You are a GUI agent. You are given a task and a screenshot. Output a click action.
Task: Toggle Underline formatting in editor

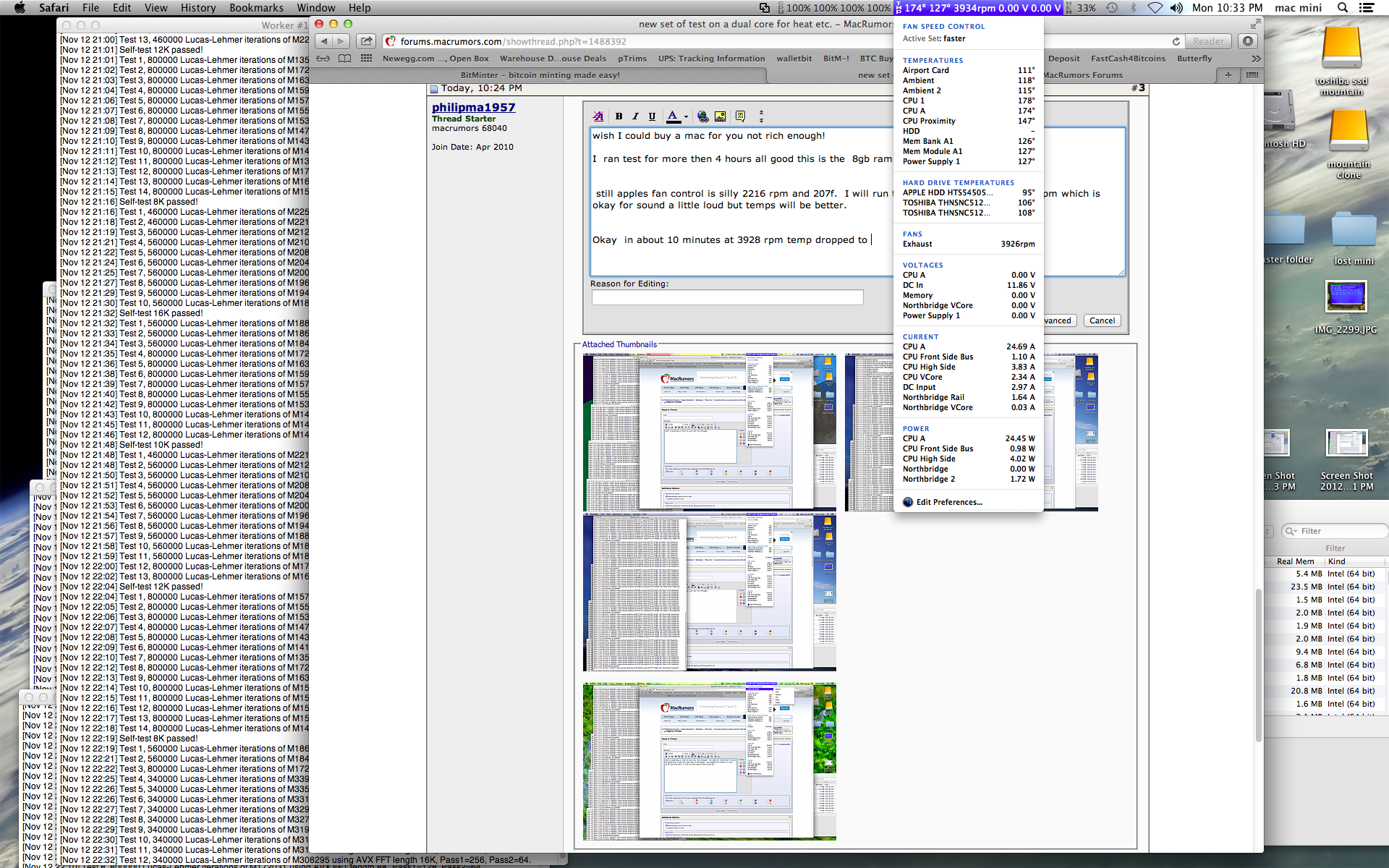click(652, 116)
